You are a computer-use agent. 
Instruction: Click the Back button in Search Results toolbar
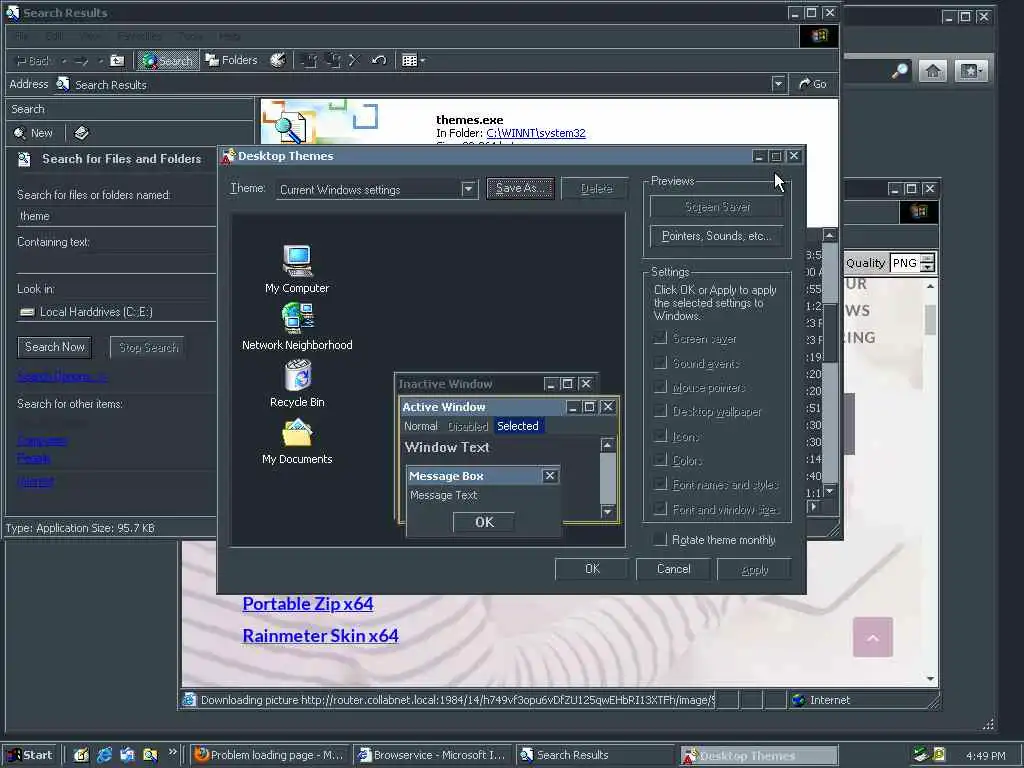pyautogui.click(x=33, y=61)
